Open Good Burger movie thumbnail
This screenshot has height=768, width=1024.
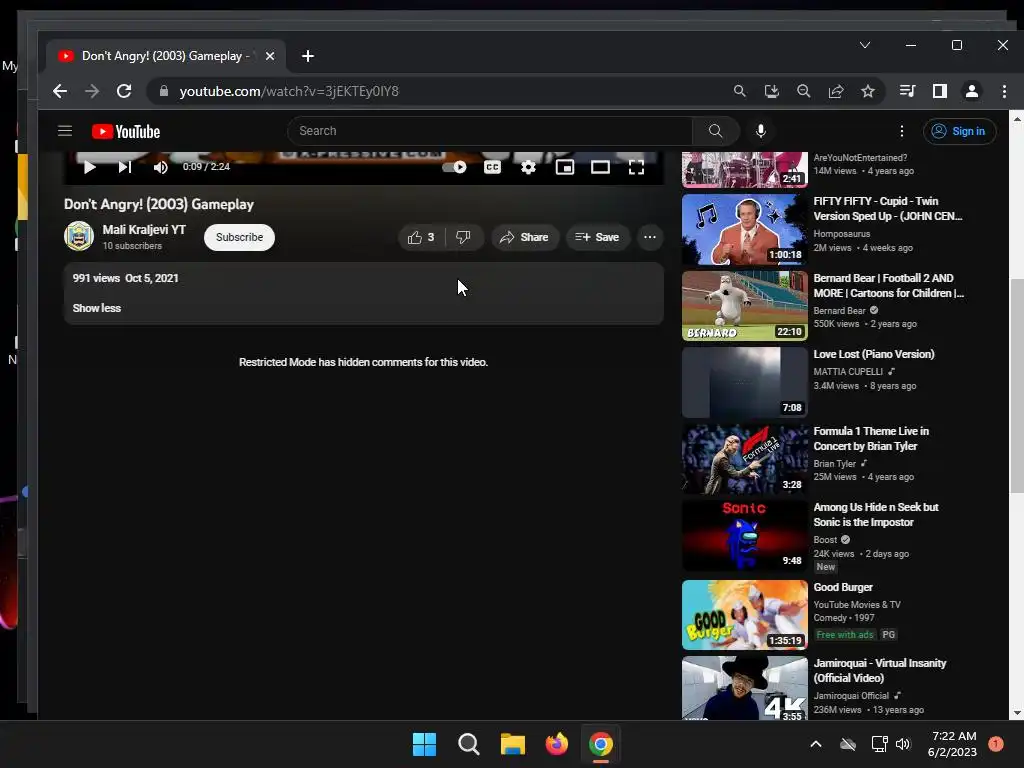point(744,615)
